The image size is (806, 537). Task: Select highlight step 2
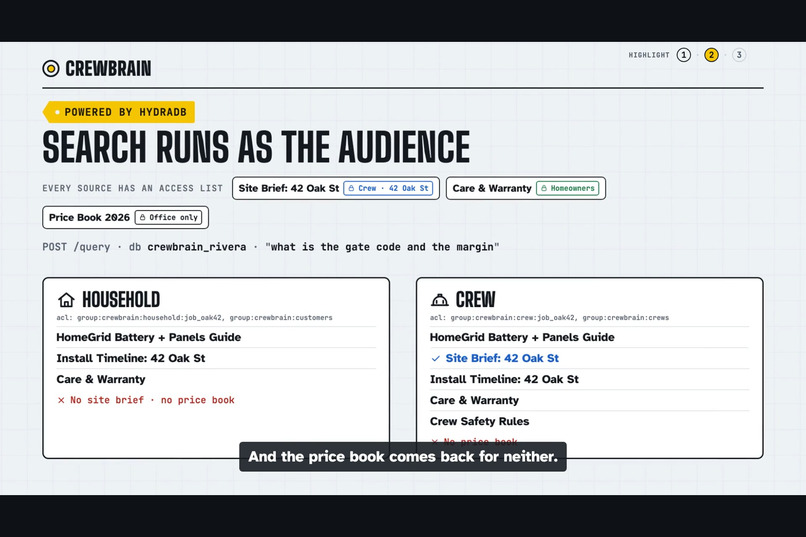[711, 55]
